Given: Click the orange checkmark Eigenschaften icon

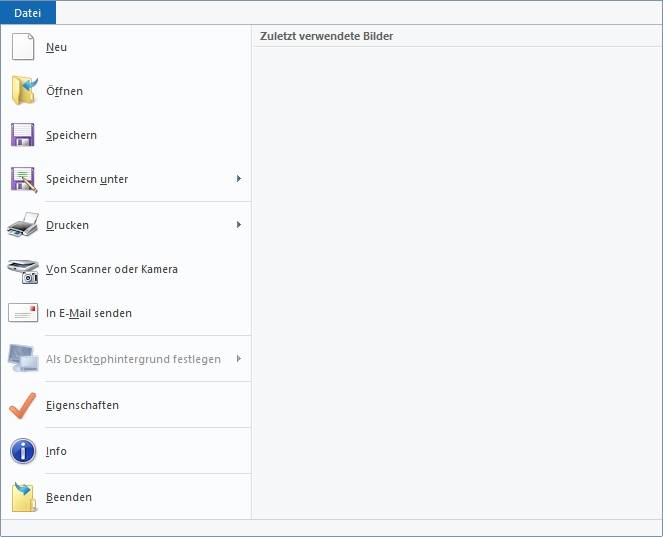Looking at the screenshot, I should pos(23,405).
